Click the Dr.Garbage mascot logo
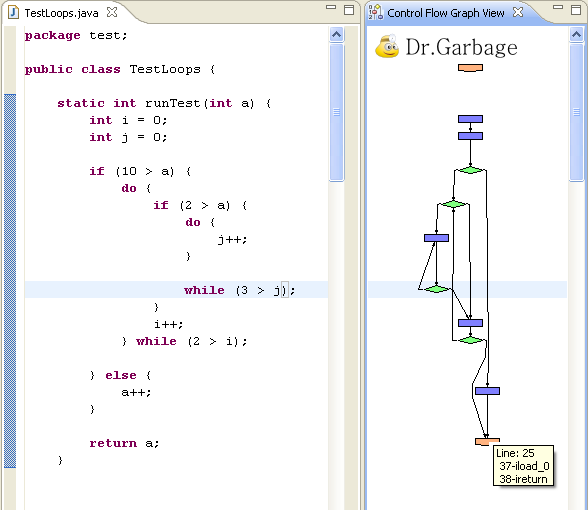 click(x=387, y=47)
